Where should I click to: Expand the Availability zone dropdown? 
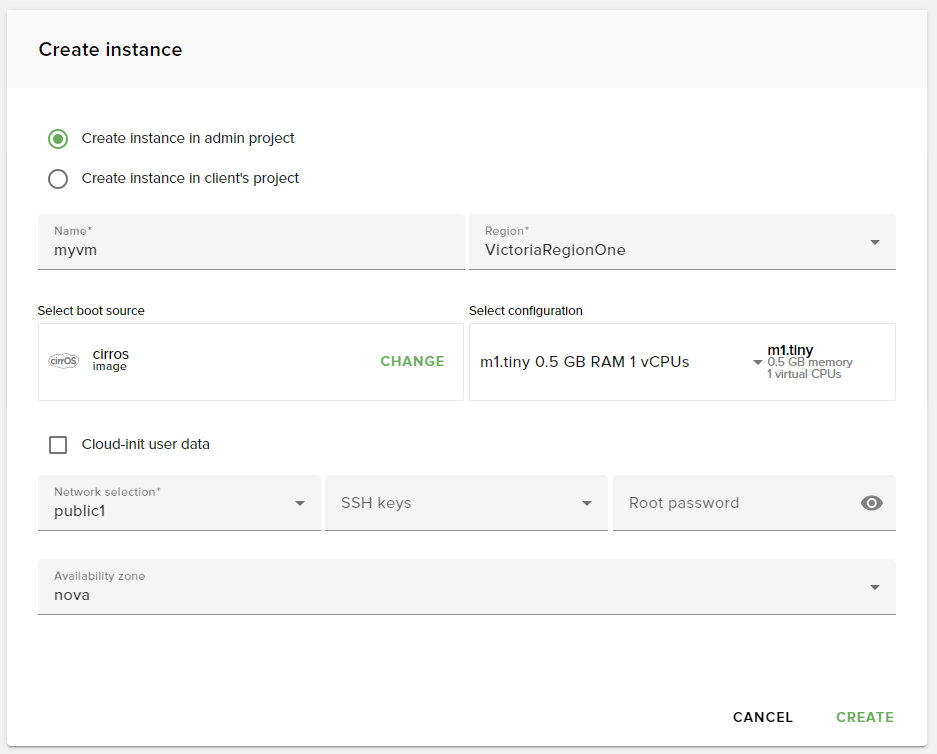pos(875,587)
